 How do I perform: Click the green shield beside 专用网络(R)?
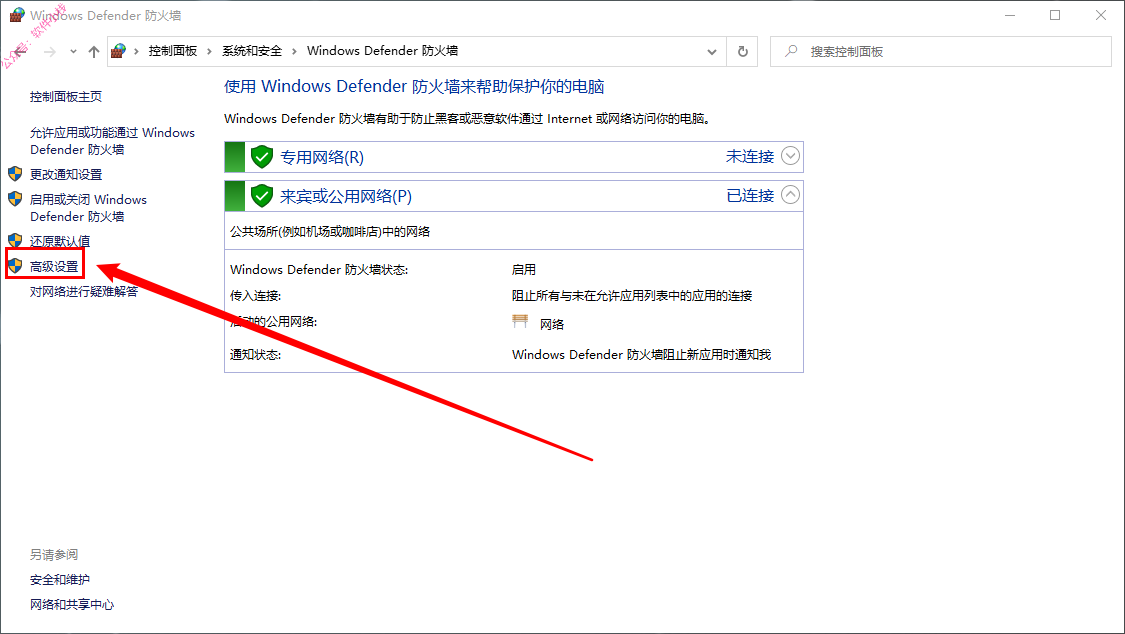click(262, 156)
